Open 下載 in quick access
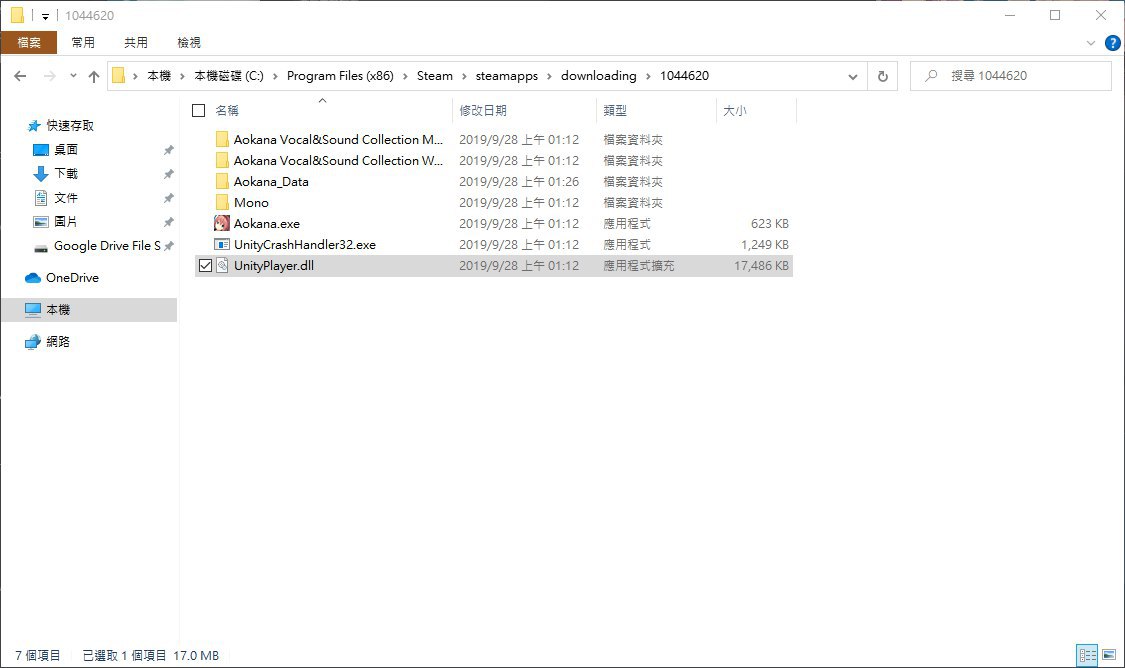Viewport: 1125px width, 668px height. pyautogui.click(x=66, y=174)
